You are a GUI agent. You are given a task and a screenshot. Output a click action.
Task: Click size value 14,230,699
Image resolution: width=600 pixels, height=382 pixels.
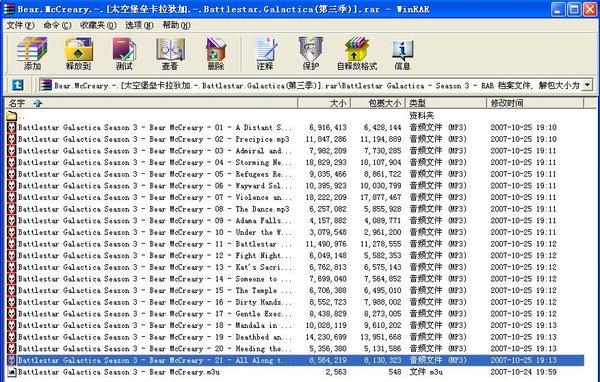(x=326, y=337)
